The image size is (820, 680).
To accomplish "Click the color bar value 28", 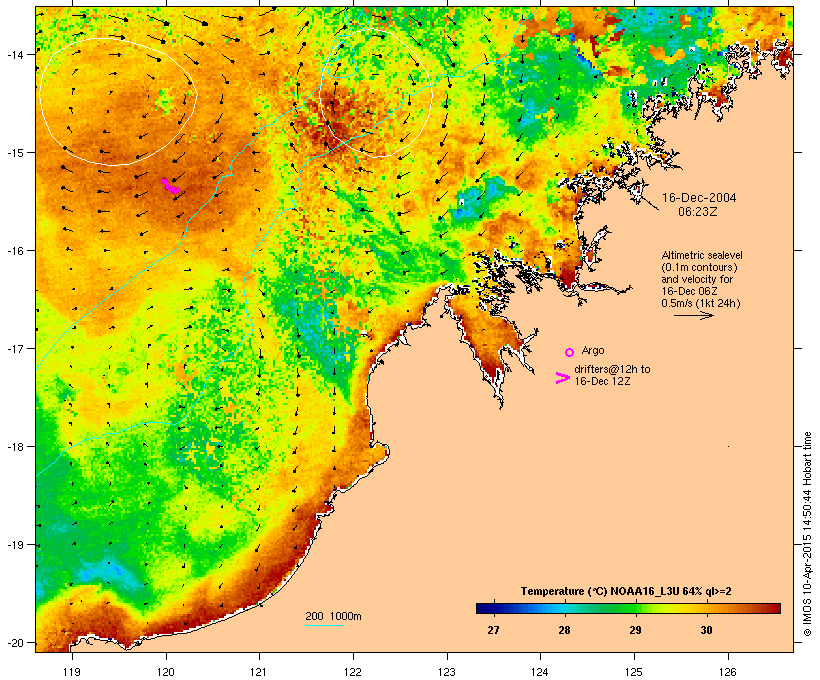I will 564,630.
